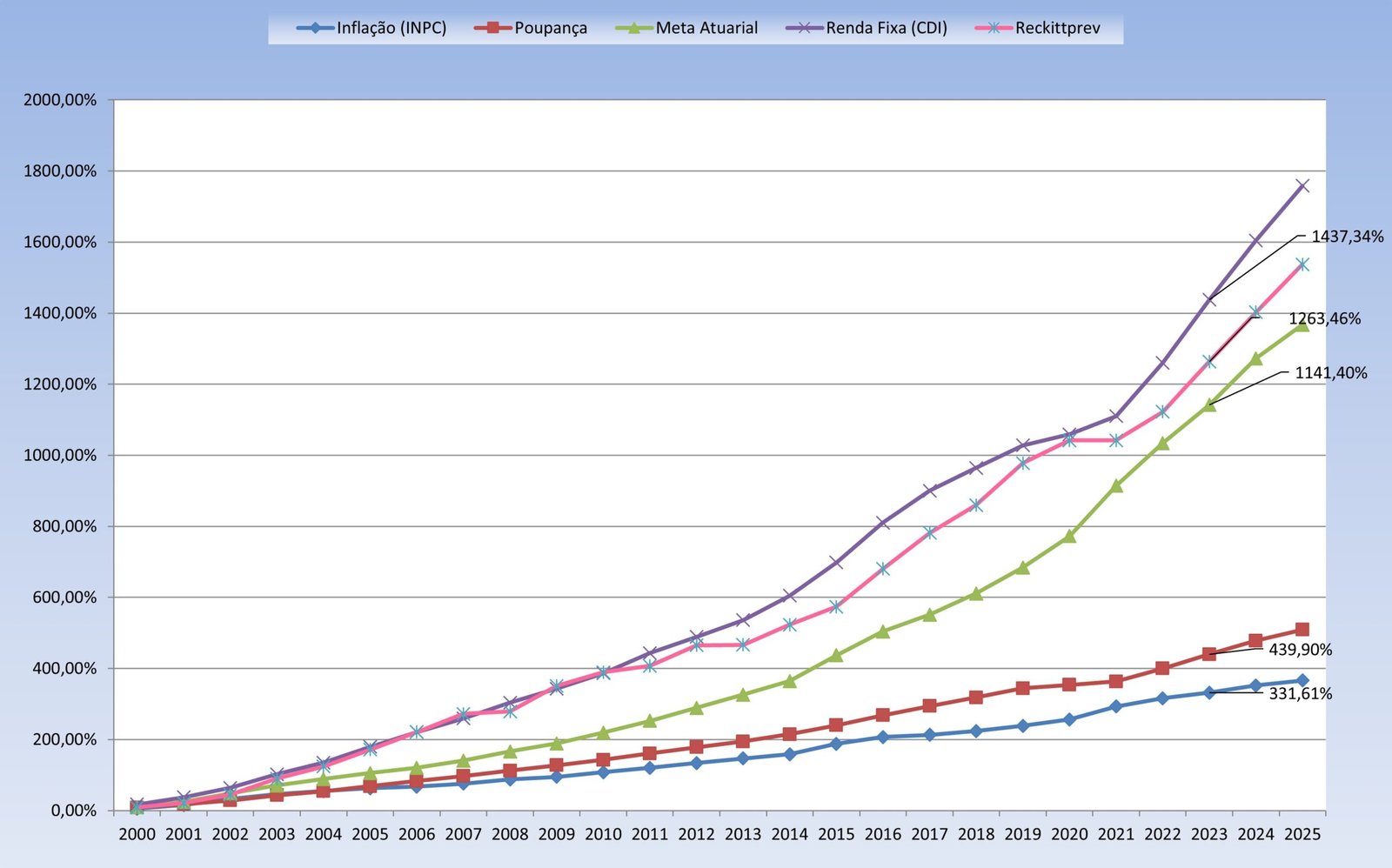Select the Reckittprev marker at year 2025
This screenshot has height=868, width=1392.
1302,264
